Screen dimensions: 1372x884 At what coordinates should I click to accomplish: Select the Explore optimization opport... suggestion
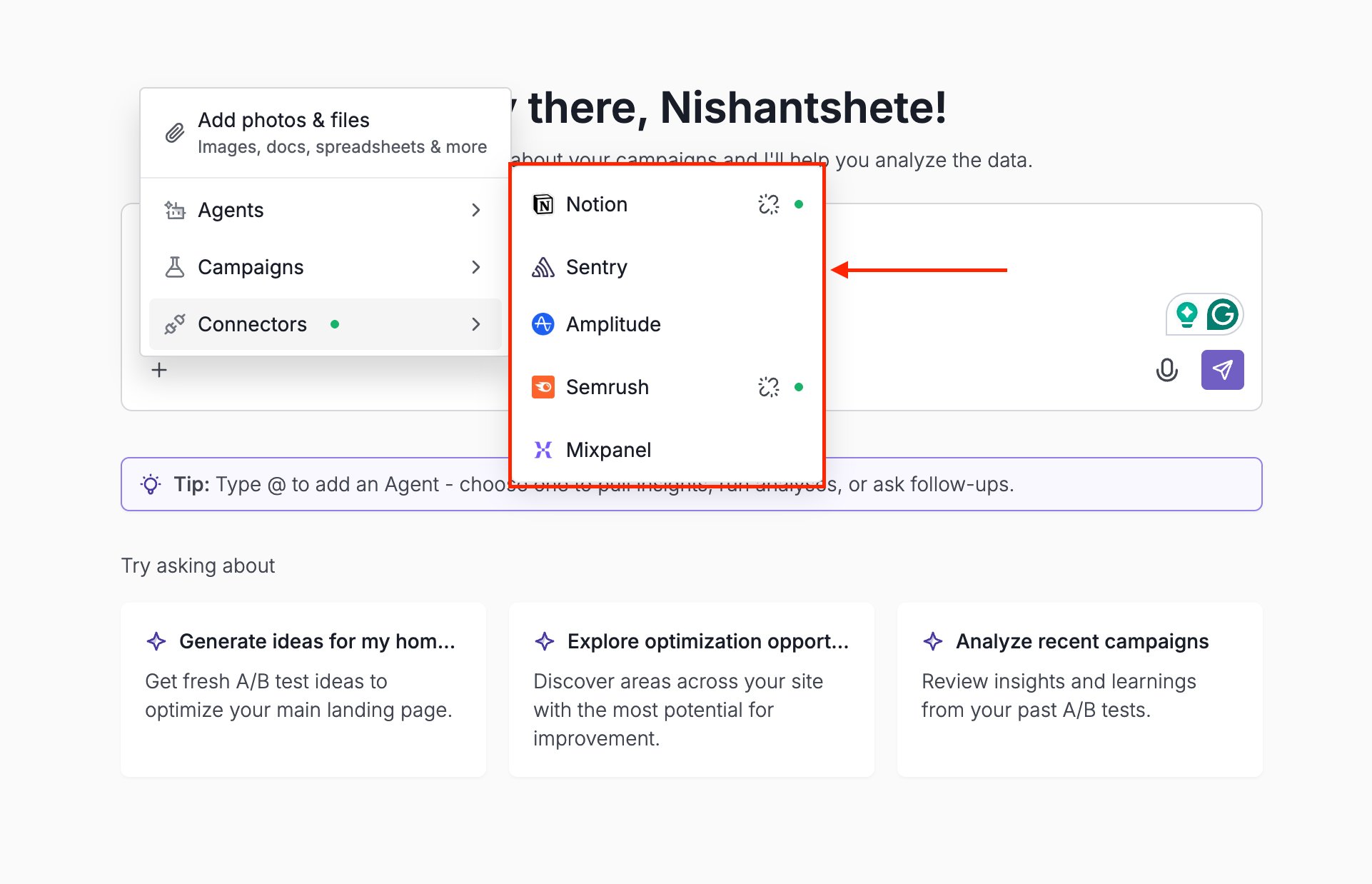click(x=692, y=690)
